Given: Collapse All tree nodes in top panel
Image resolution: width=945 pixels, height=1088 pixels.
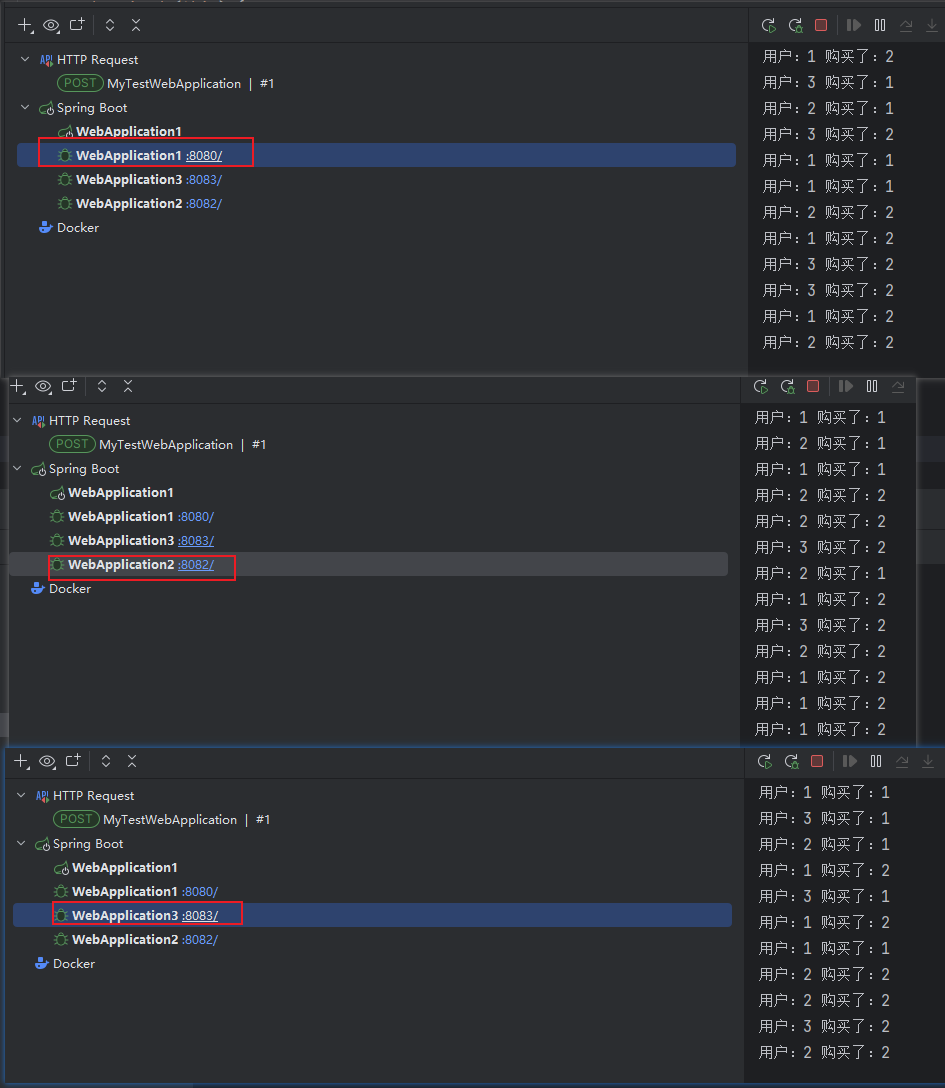Looking at the screenshot, I should [136, 25].
